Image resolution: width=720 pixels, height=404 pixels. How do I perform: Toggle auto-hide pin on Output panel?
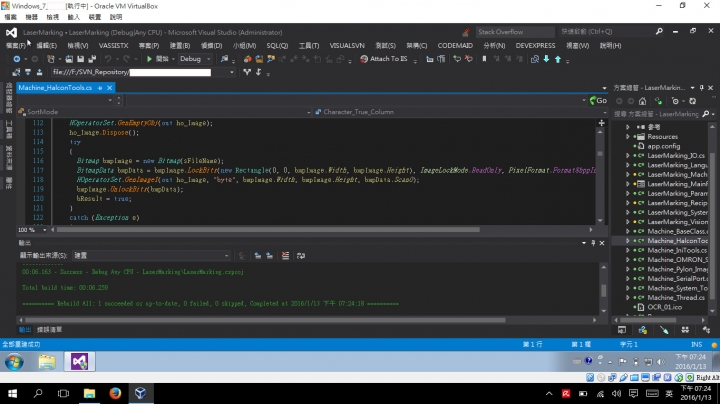593,243
